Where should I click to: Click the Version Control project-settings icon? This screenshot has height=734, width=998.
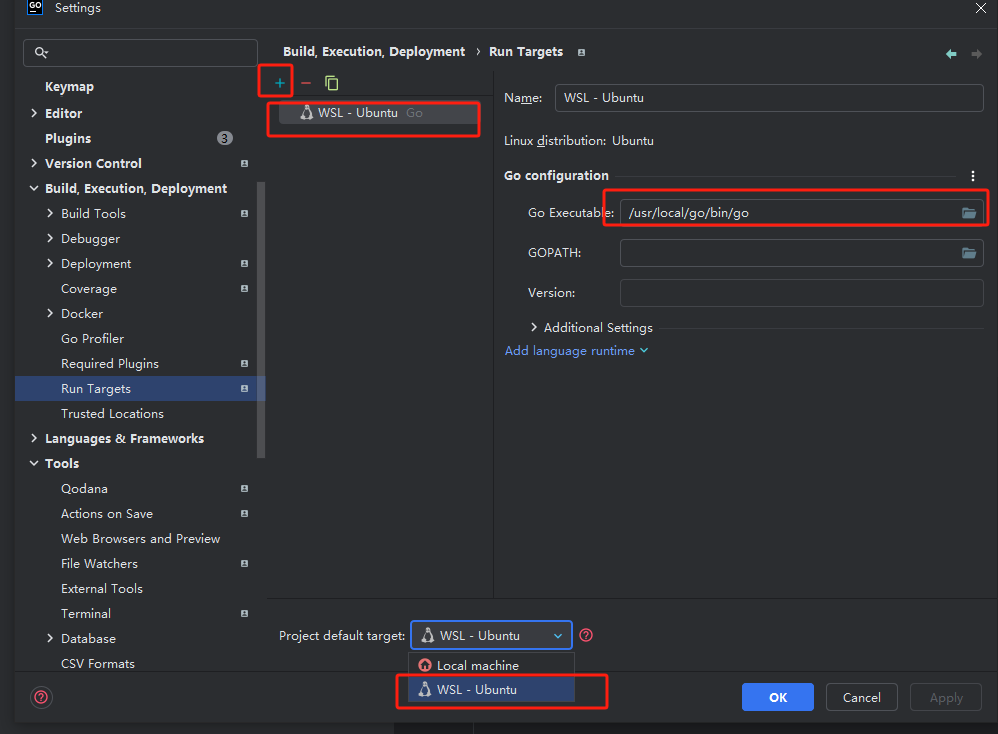point(244,164)
